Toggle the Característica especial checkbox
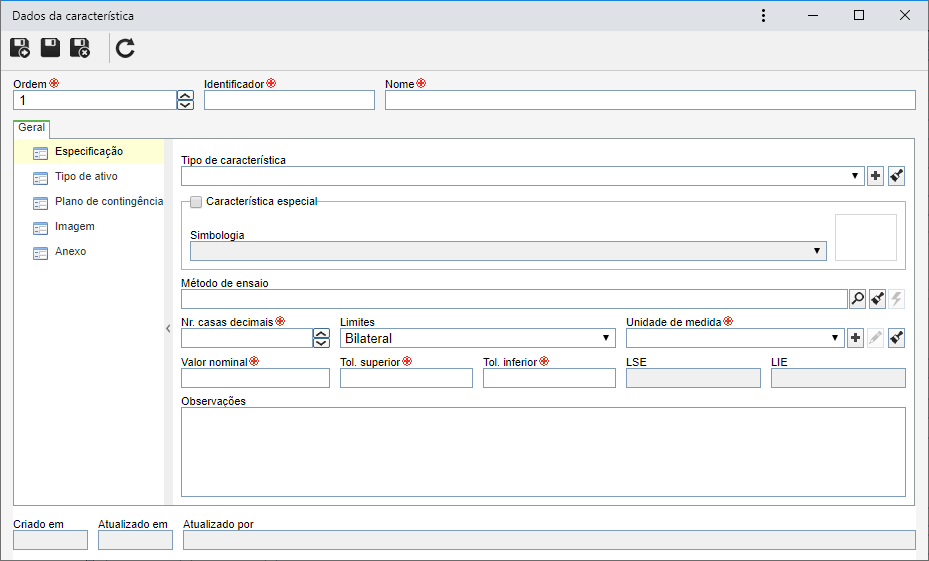The height and width of the screenshot is (561, 929). pos(196,202)
